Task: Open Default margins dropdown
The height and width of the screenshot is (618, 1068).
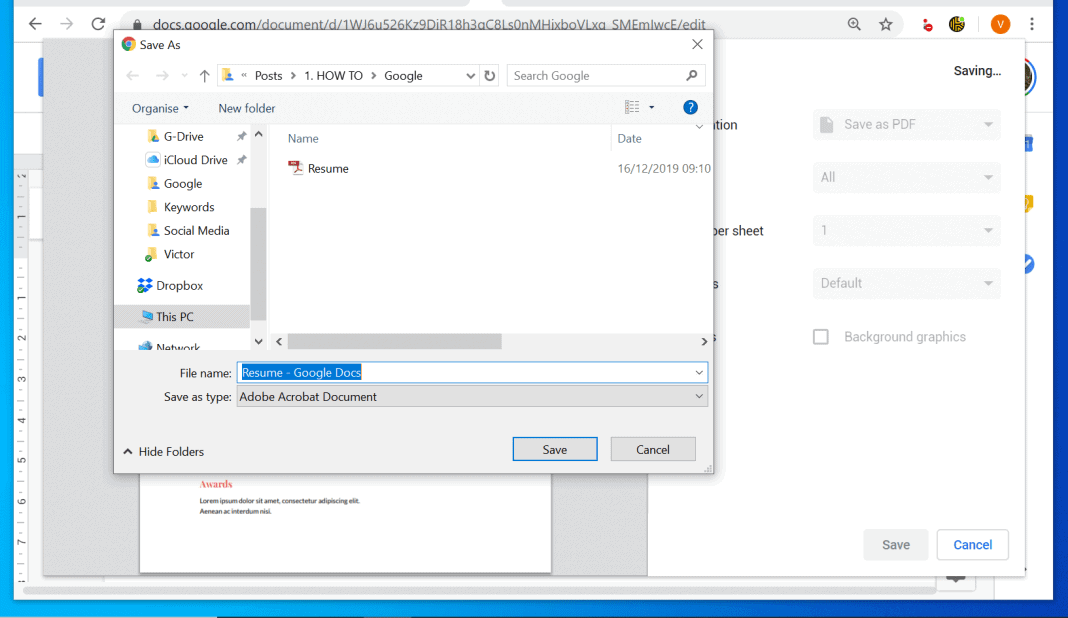Action: tap(907, 283)
